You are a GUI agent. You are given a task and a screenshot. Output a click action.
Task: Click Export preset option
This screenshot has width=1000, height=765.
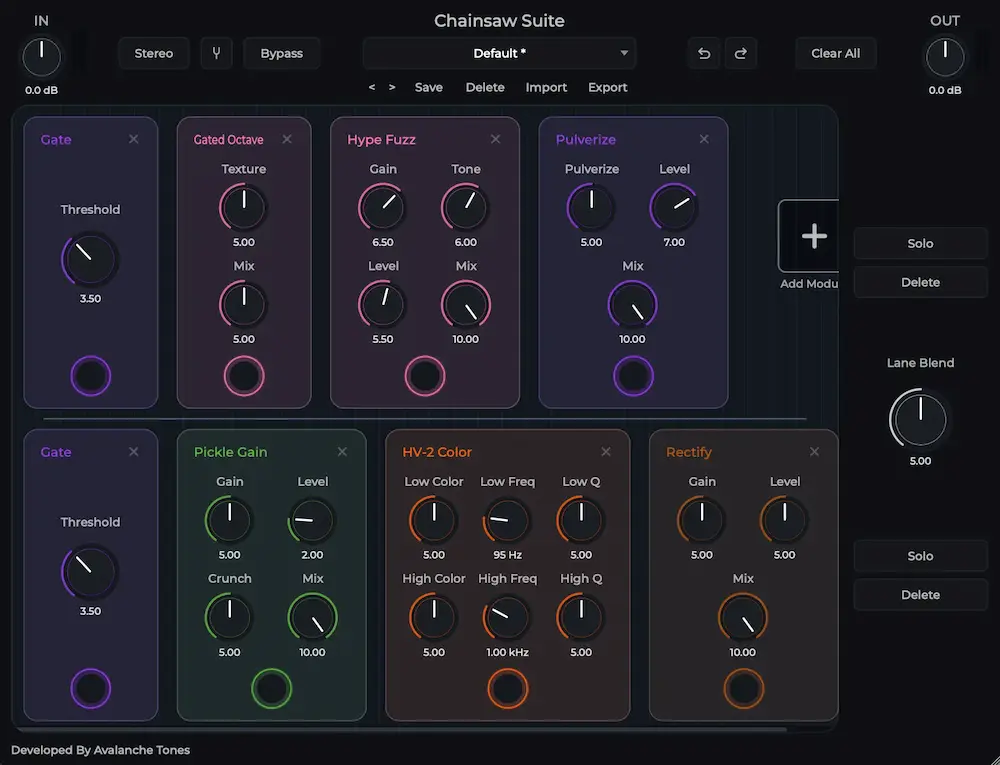click(607, 87)
